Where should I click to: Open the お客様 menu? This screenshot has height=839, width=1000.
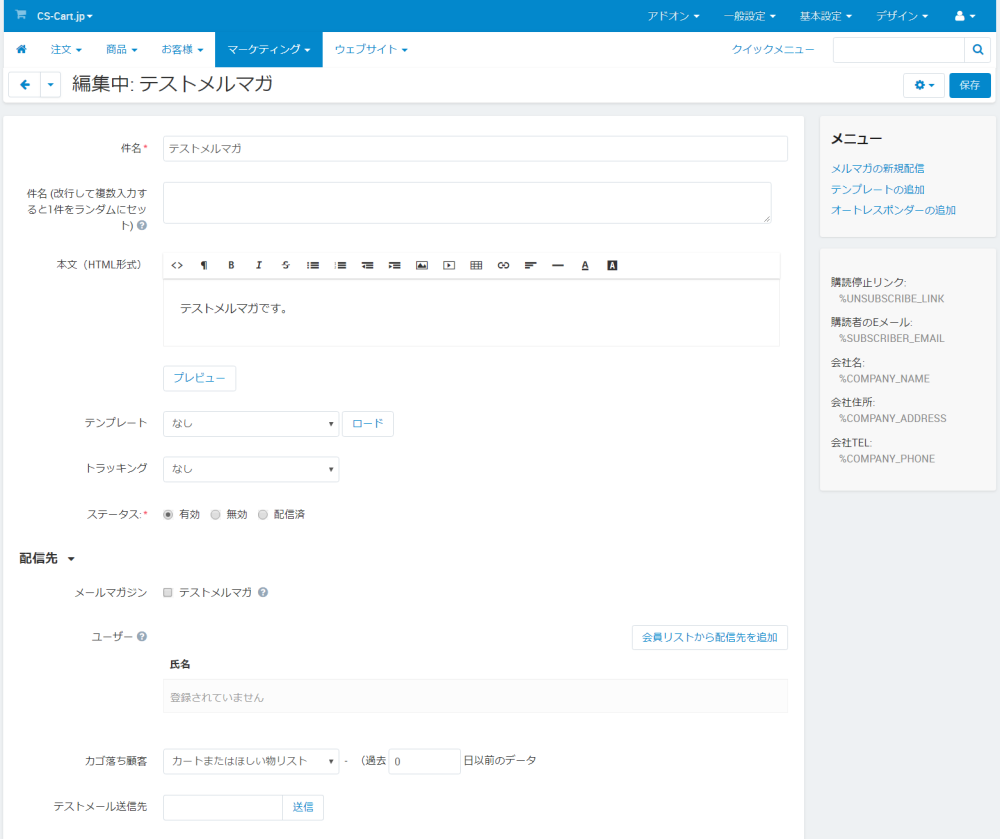tap(182, 49)
